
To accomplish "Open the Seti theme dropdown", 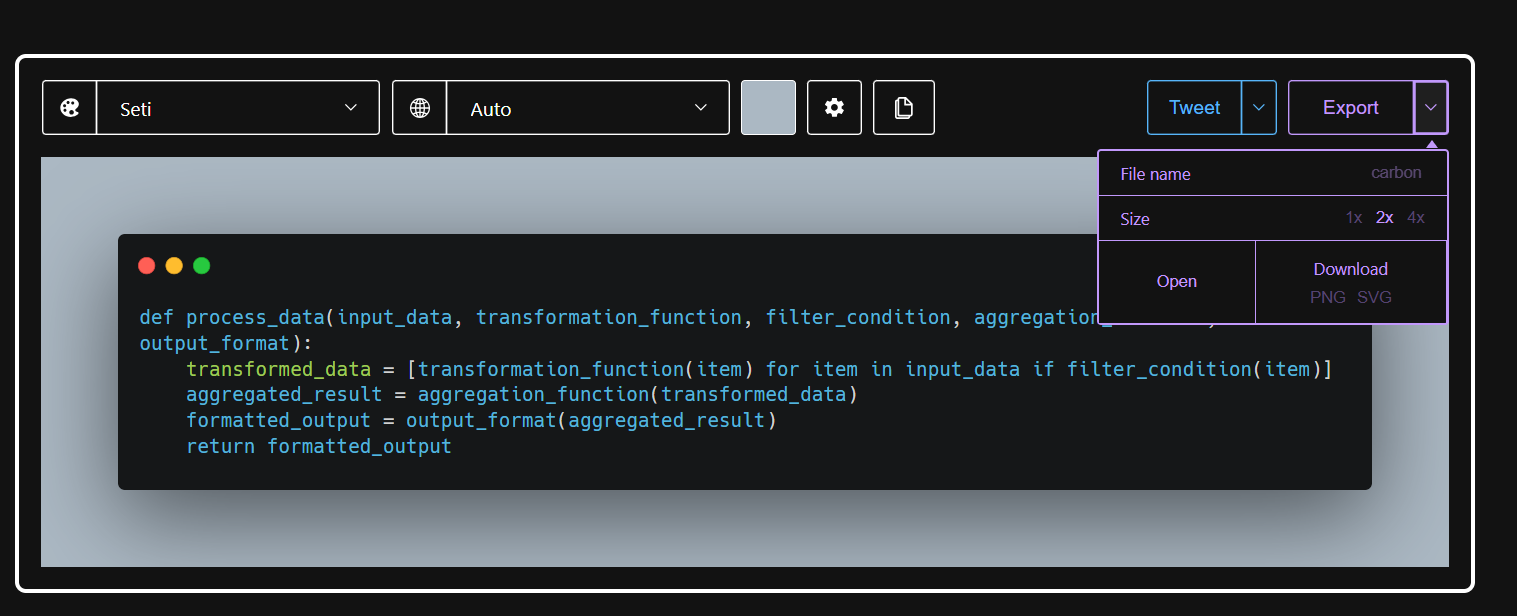I will tap(238, 108).
